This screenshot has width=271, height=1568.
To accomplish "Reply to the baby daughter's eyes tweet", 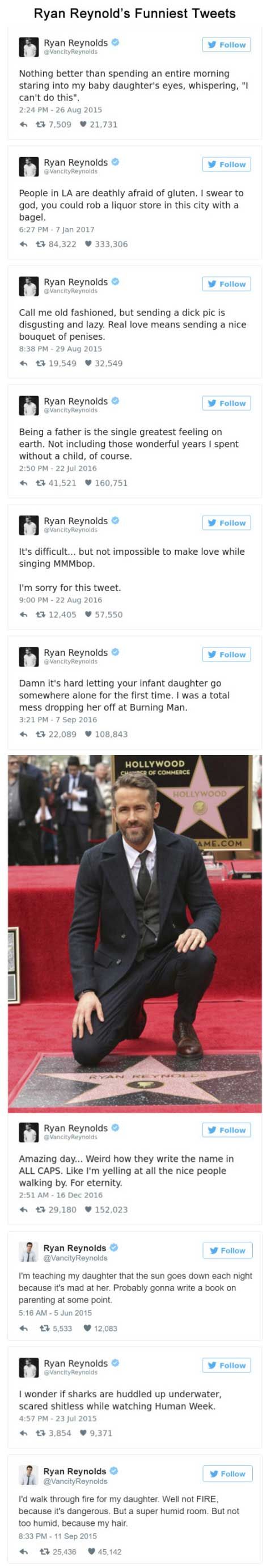I will [x=24, y=125].
